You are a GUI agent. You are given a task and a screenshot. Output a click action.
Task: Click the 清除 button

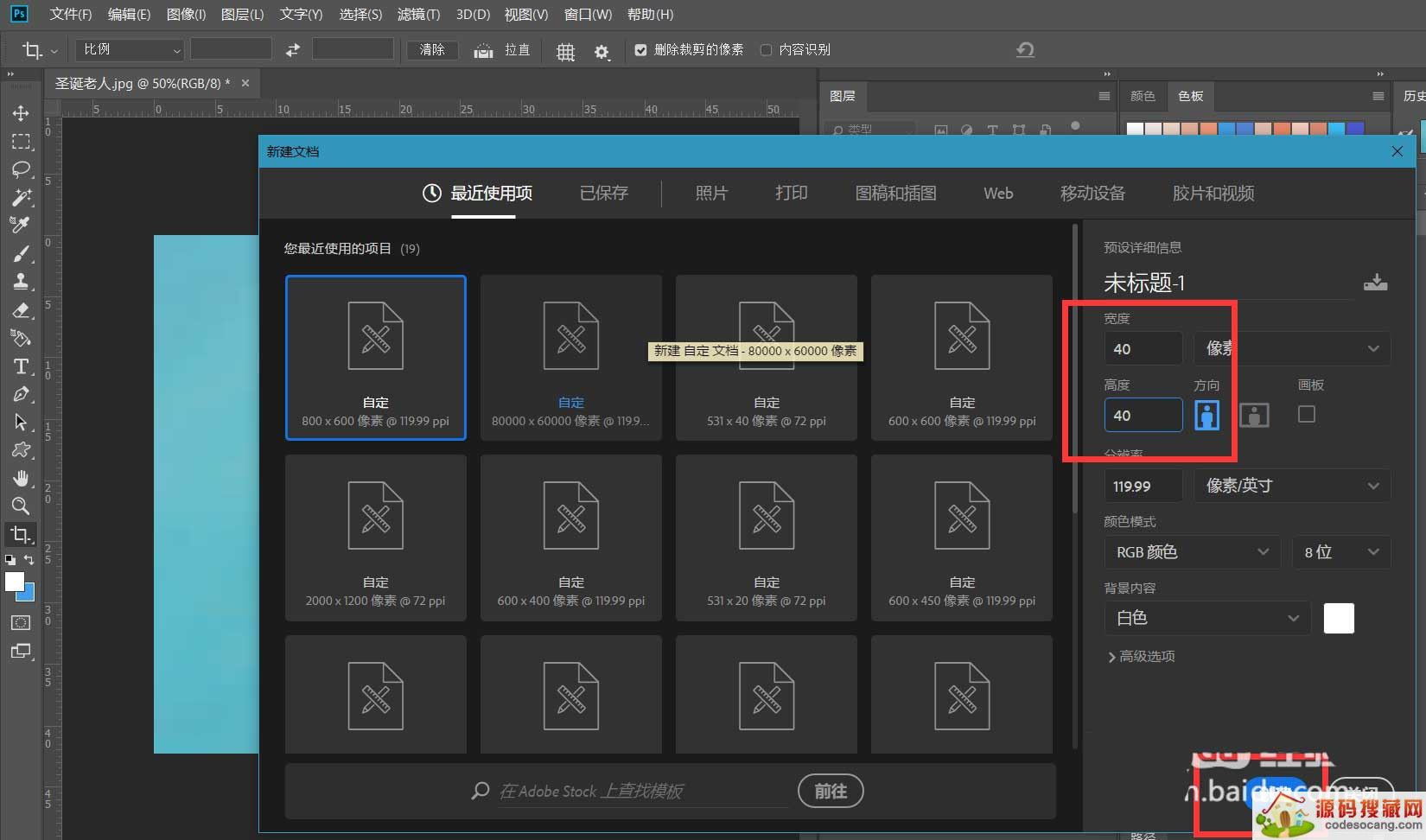click(x=432, y=50)
